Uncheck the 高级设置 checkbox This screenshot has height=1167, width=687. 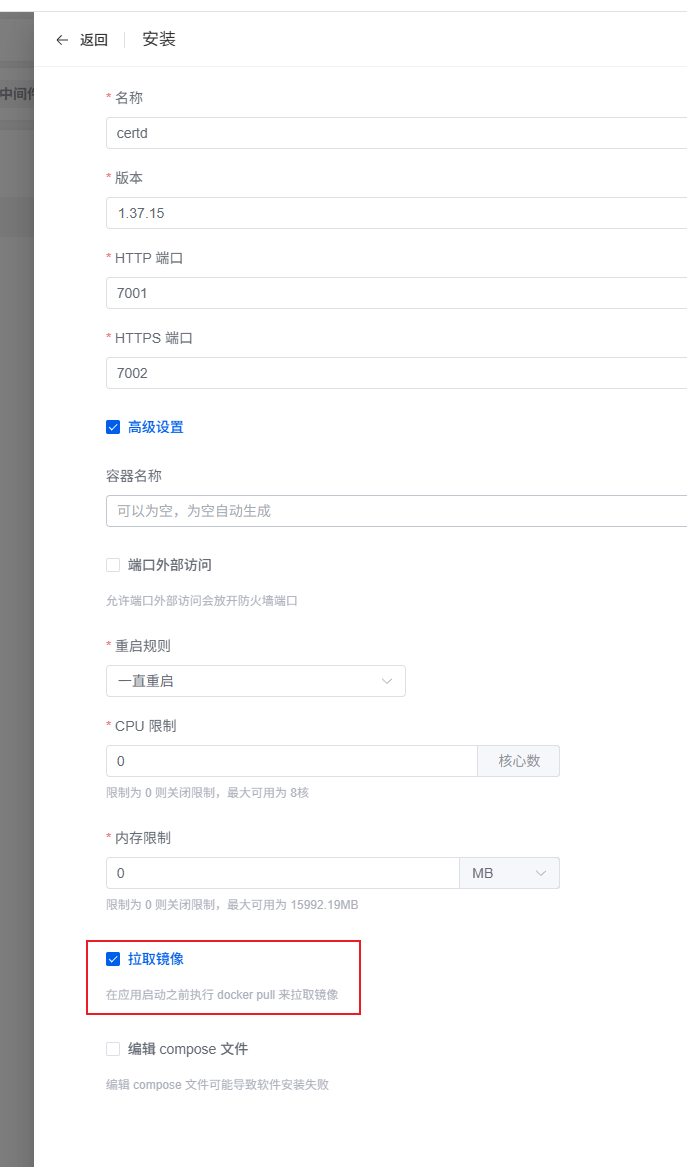(113, 427)
